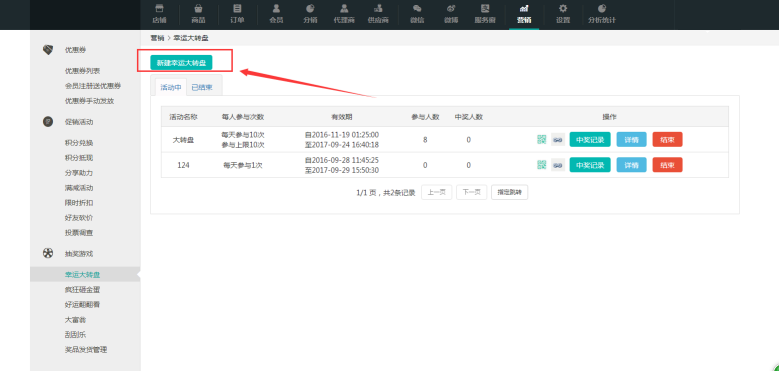Click the 有效期 column header
This screenshot has width=779, height=371.
(x=342, y=117)
